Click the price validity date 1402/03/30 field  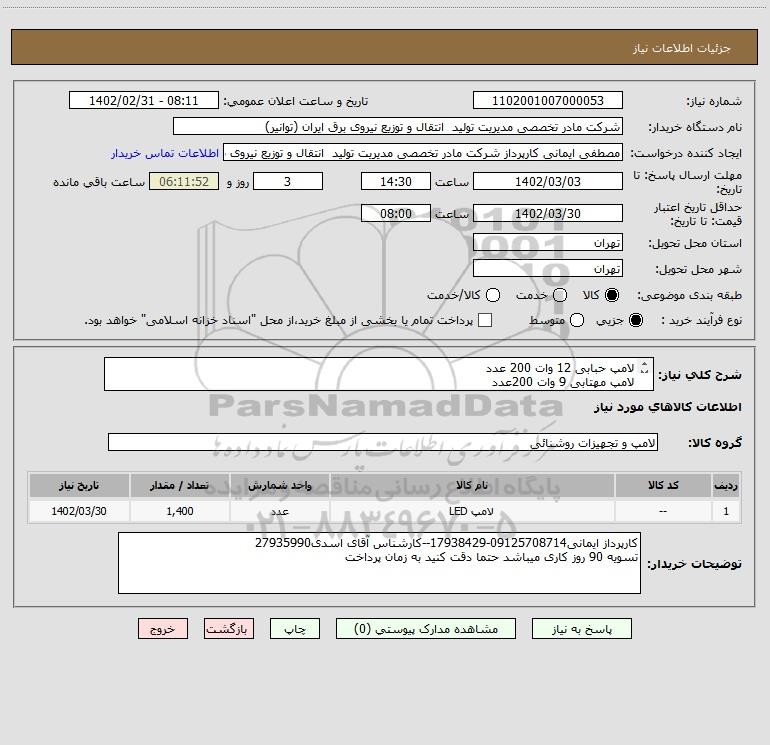548,214
